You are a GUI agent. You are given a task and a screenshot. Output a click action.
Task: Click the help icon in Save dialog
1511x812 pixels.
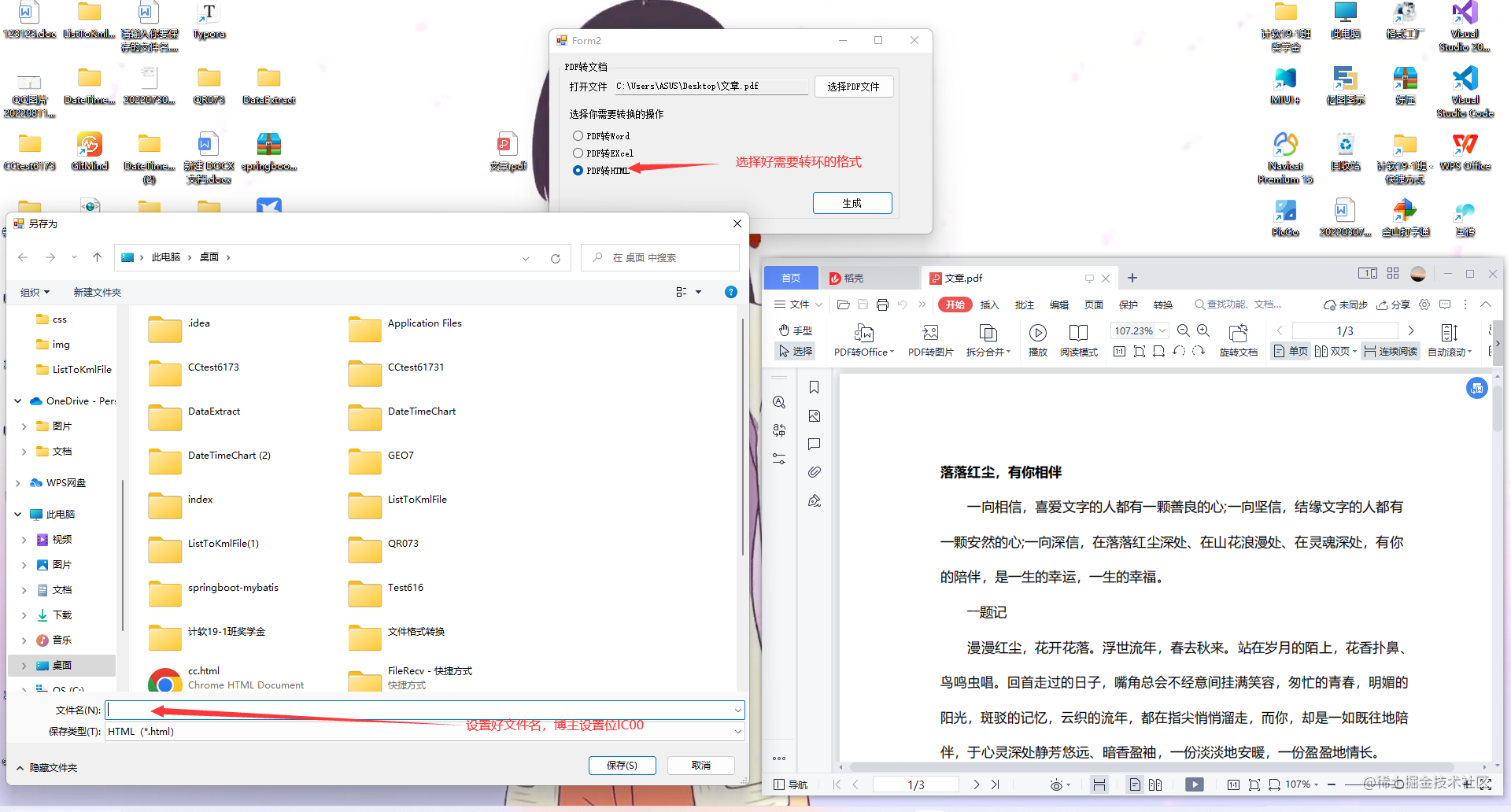click(730, 292)
